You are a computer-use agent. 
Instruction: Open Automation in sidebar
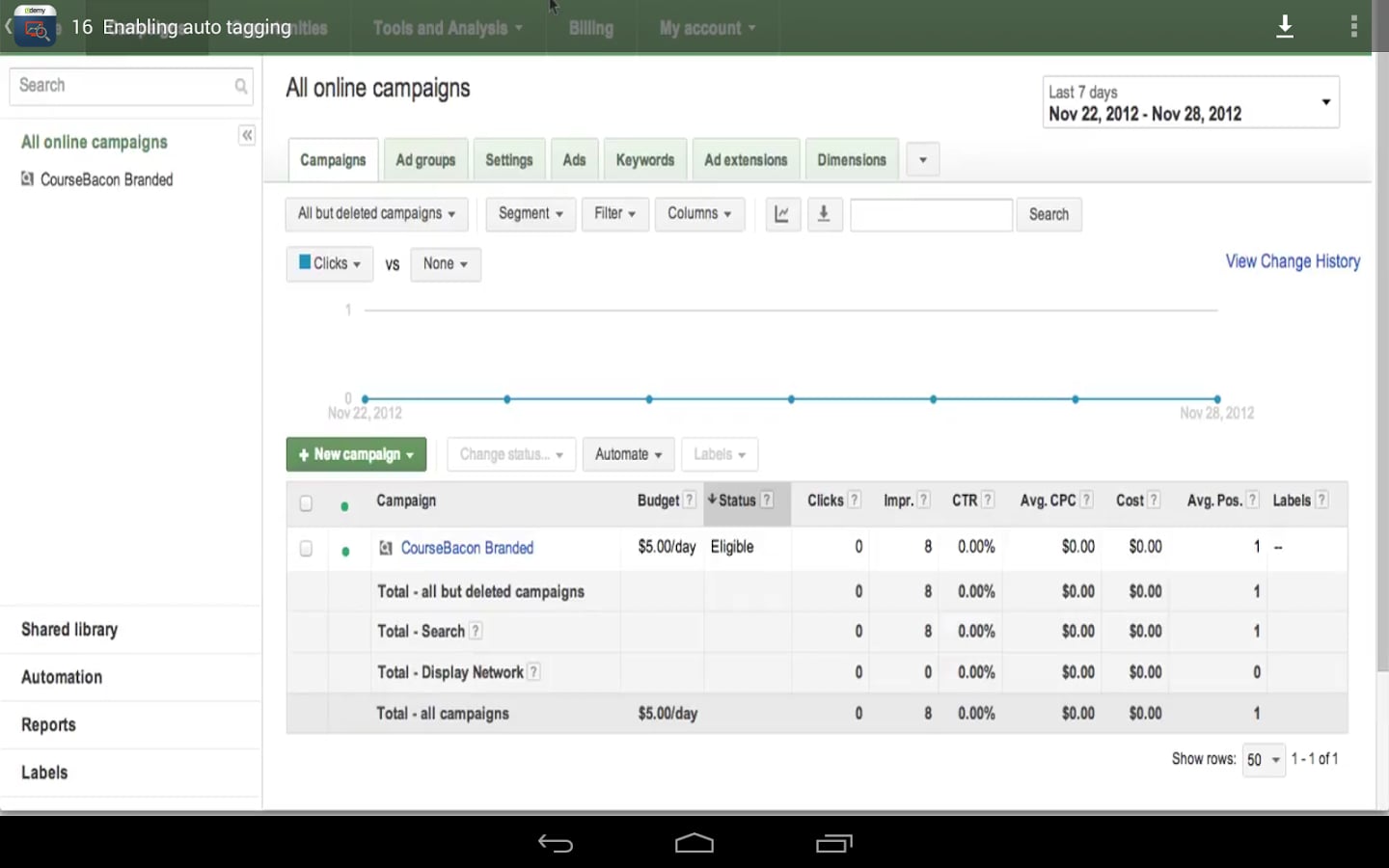(62, 677)
